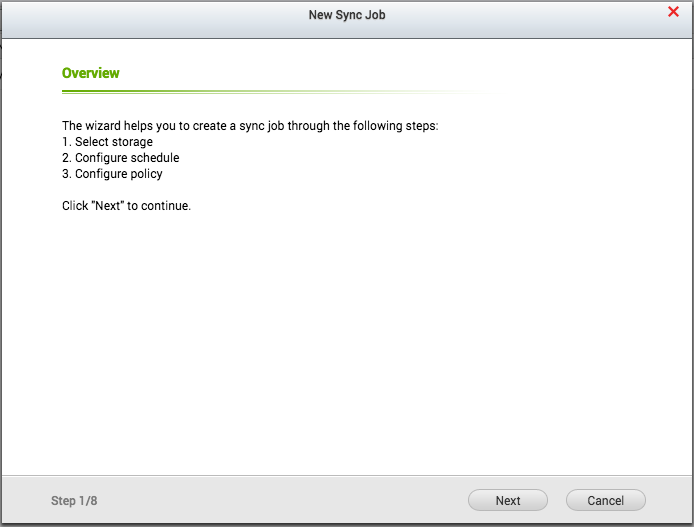Click the Next button
The image size is (694, 527).
[x=508, y=500]
